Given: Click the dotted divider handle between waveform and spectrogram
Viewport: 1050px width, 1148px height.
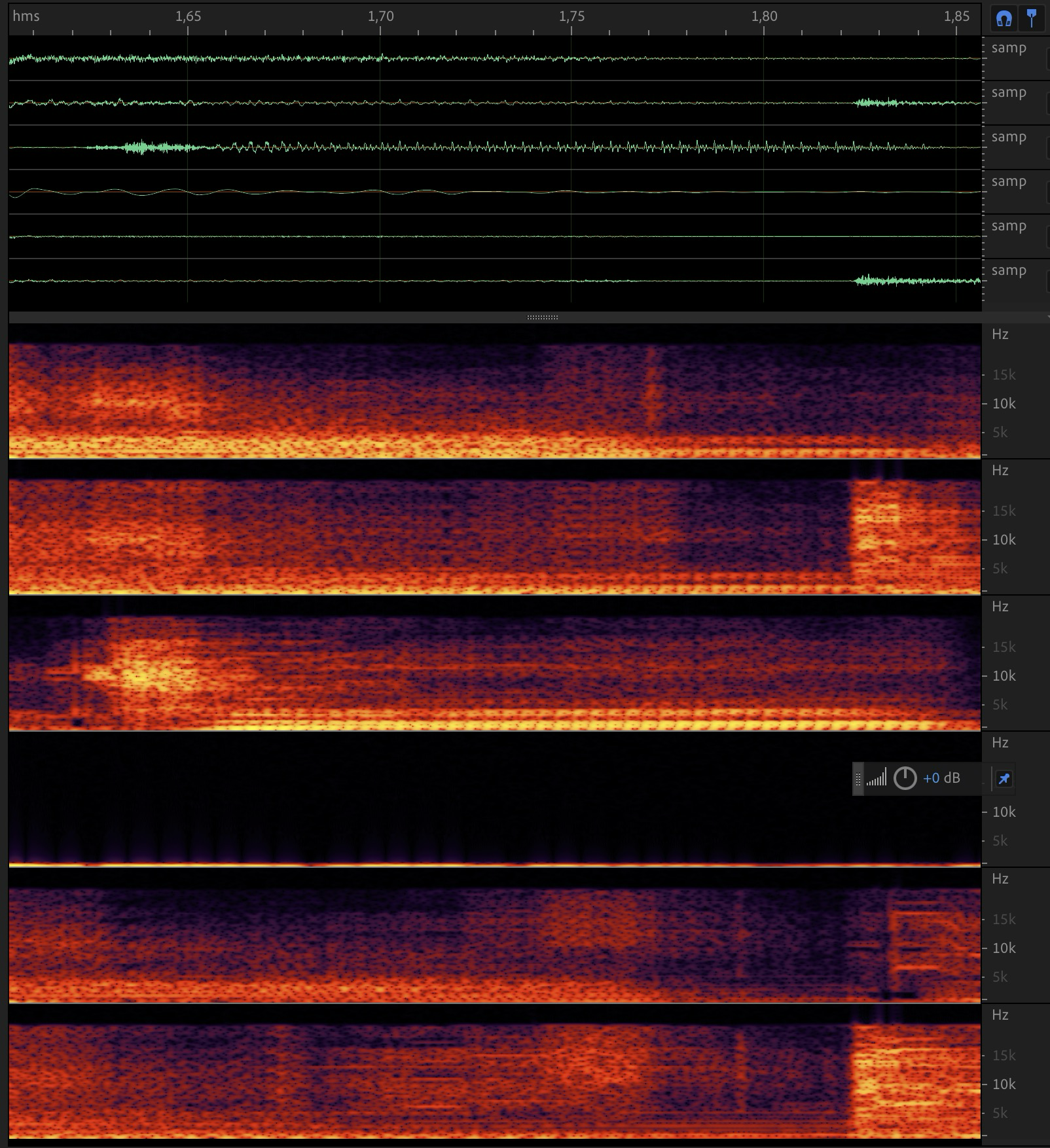Looking at the screenshot, I should (x=543, y=317).
